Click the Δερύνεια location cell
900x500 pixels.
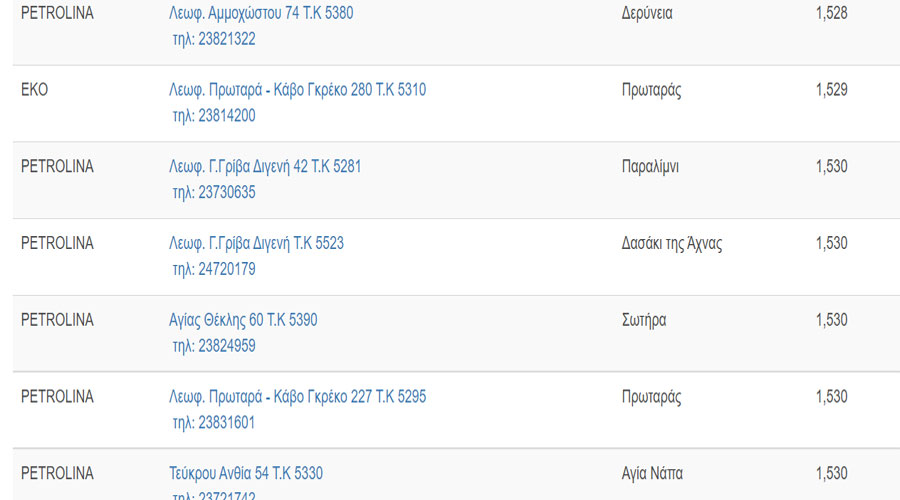tap(647, 13)
